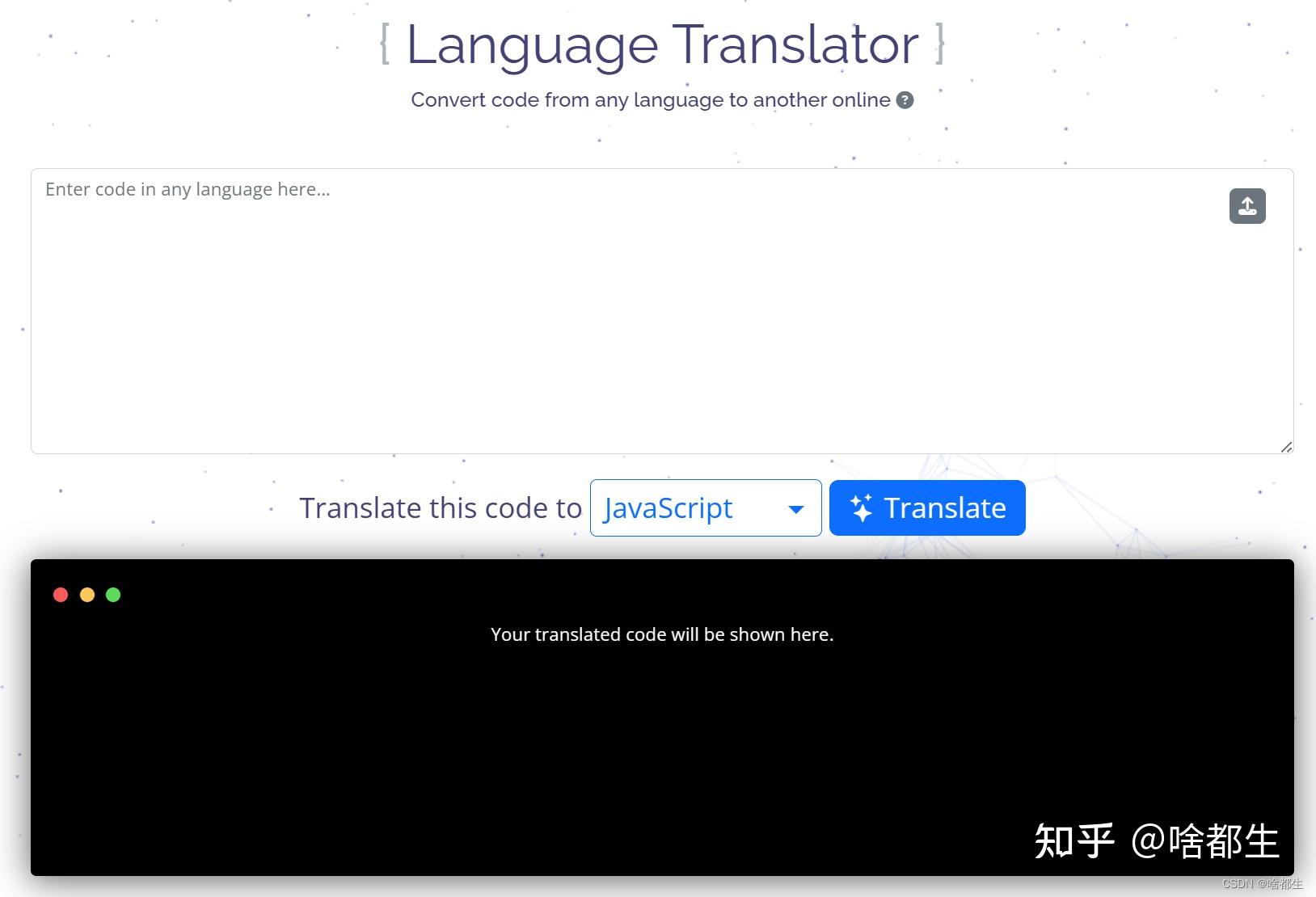The image size is (1316, 897).
Task: Click the help question mark icon
Action: (x=905, y=100)
